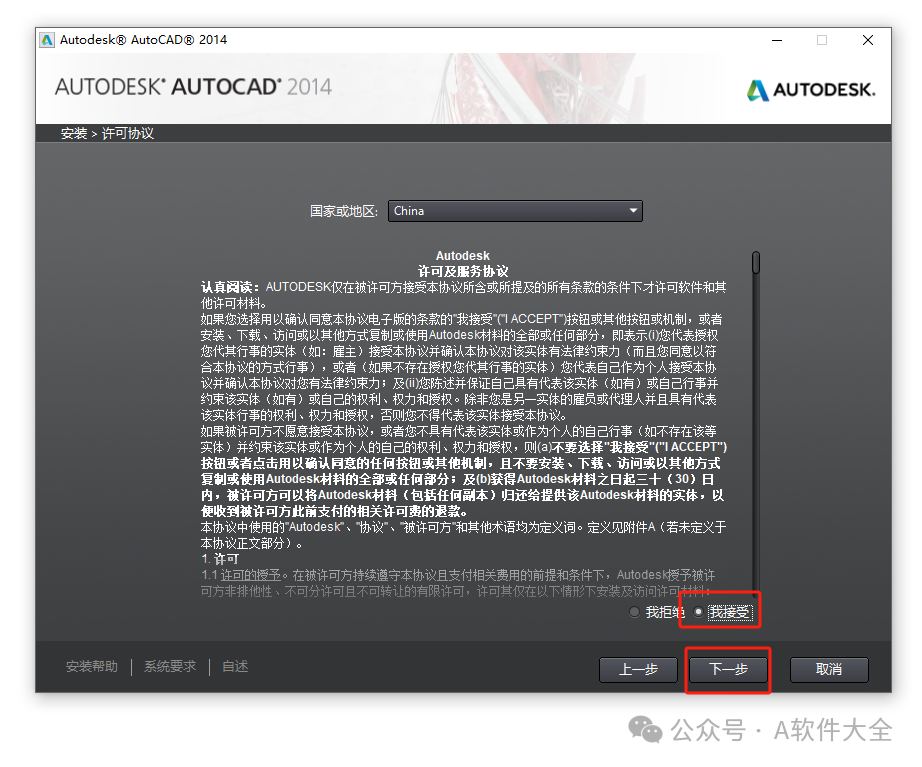Image resolution: width=922 pixels, height=767 pixels.
Task: Click the 安装 > 许可协议 breadcrumb text
Action: [107, 134]
